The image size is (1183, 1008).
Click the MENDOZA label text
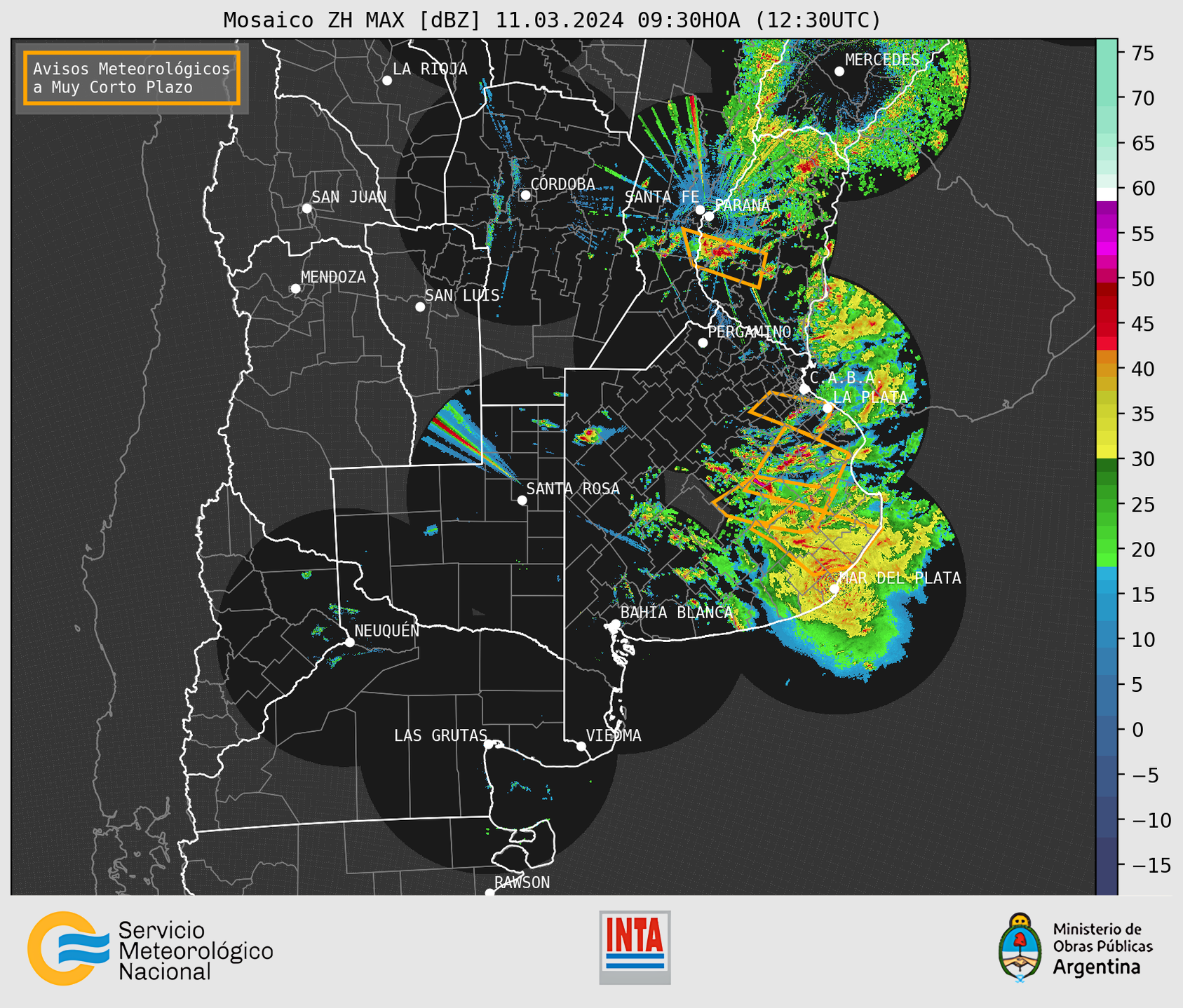pyautogui.click(x=333, y=277)
